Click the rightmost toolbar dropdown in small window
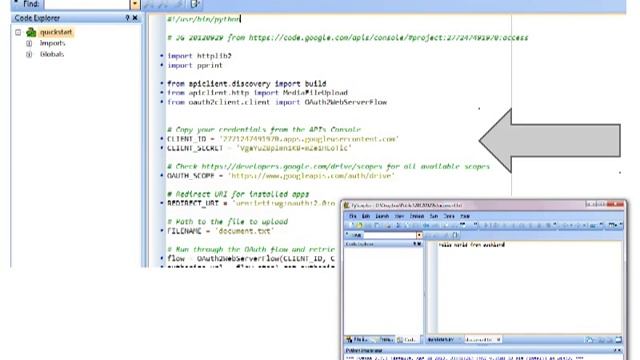The image size is (640, 360). point(621,224)
